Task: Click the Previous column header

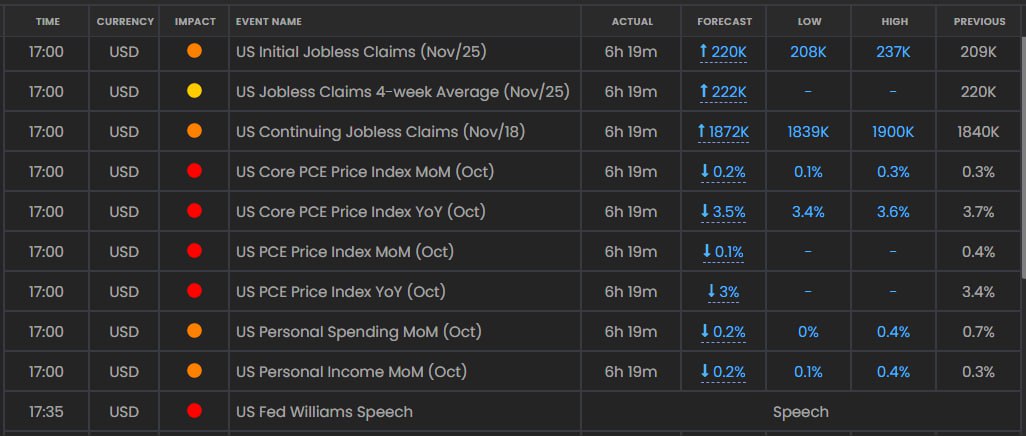Action: pyautogui.click(x=979, y=21)
